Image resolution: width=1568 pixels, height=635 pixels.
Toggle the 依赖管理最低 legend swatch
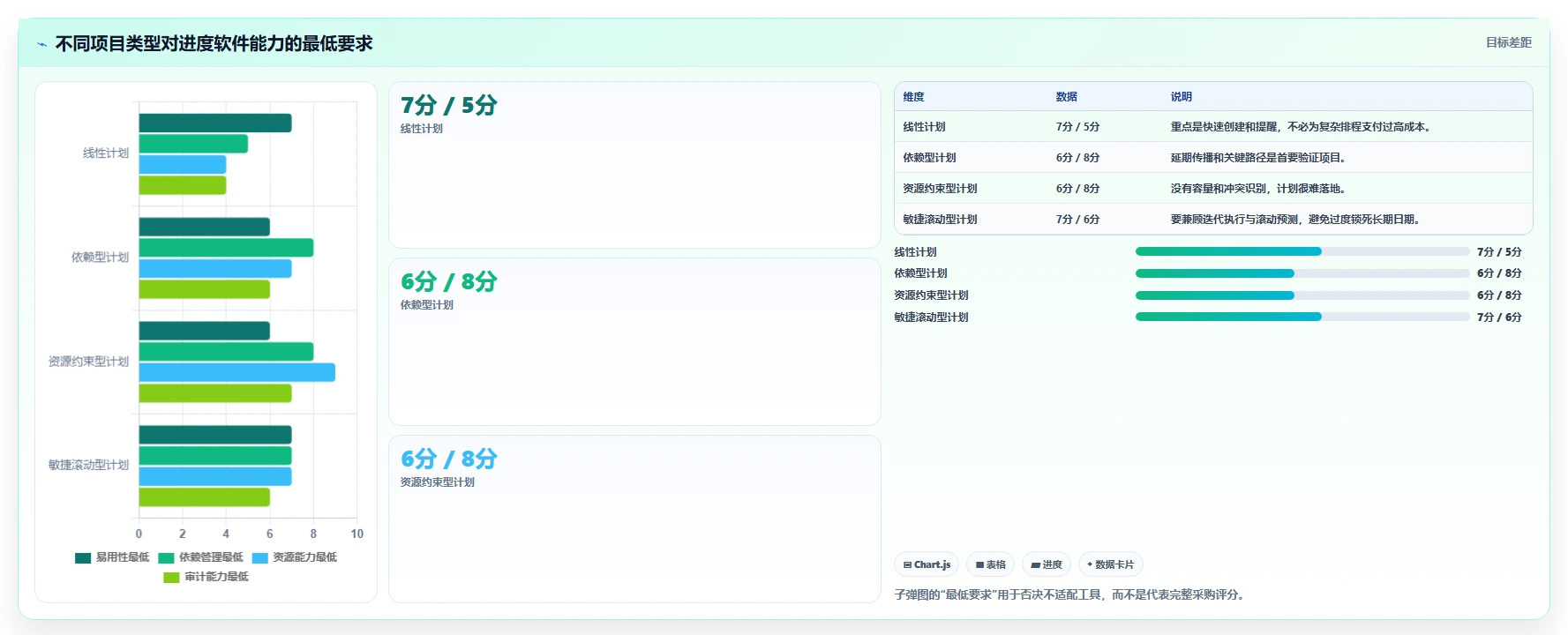[166, 557]
